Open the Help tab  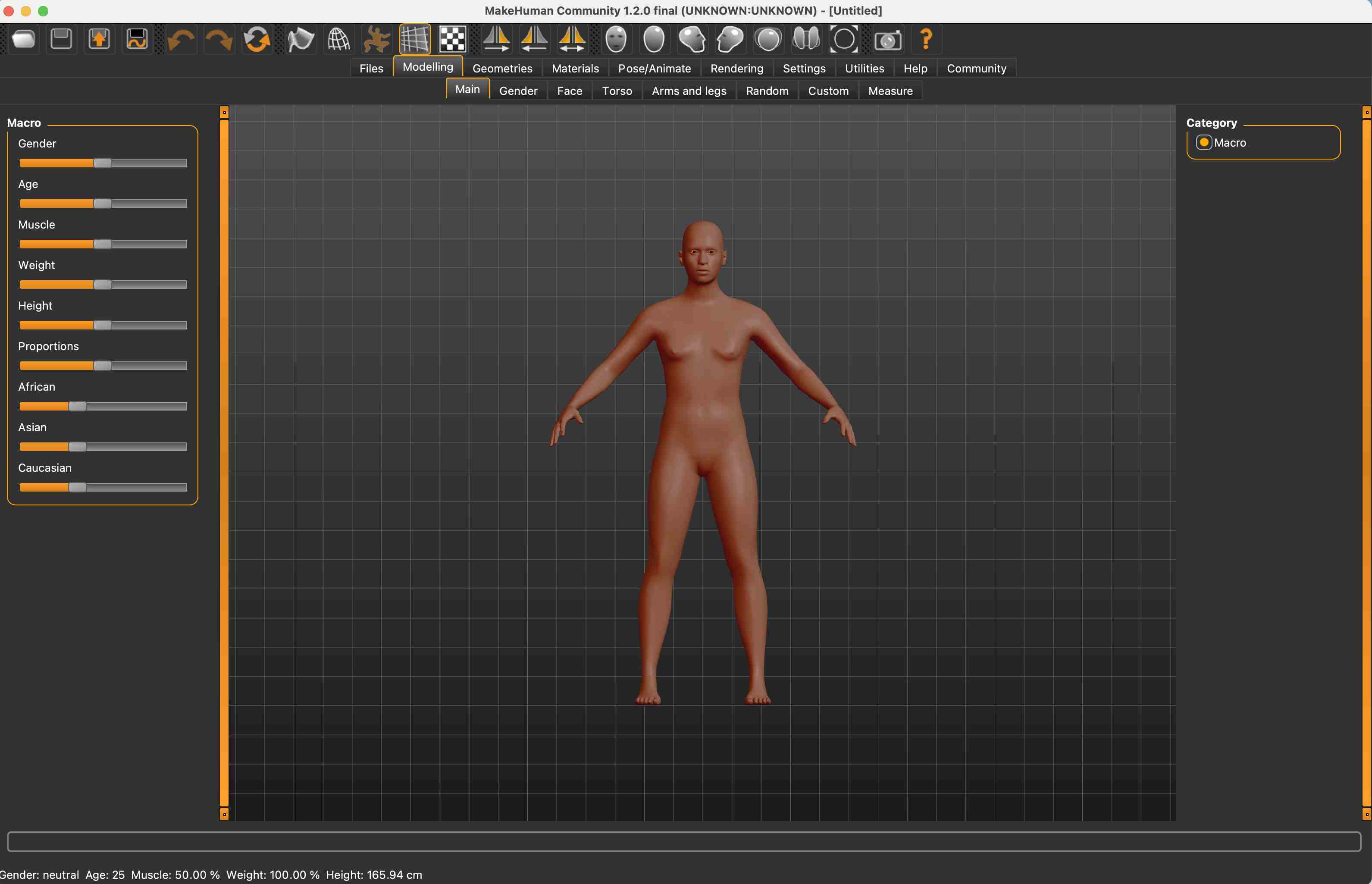[915, 68]
